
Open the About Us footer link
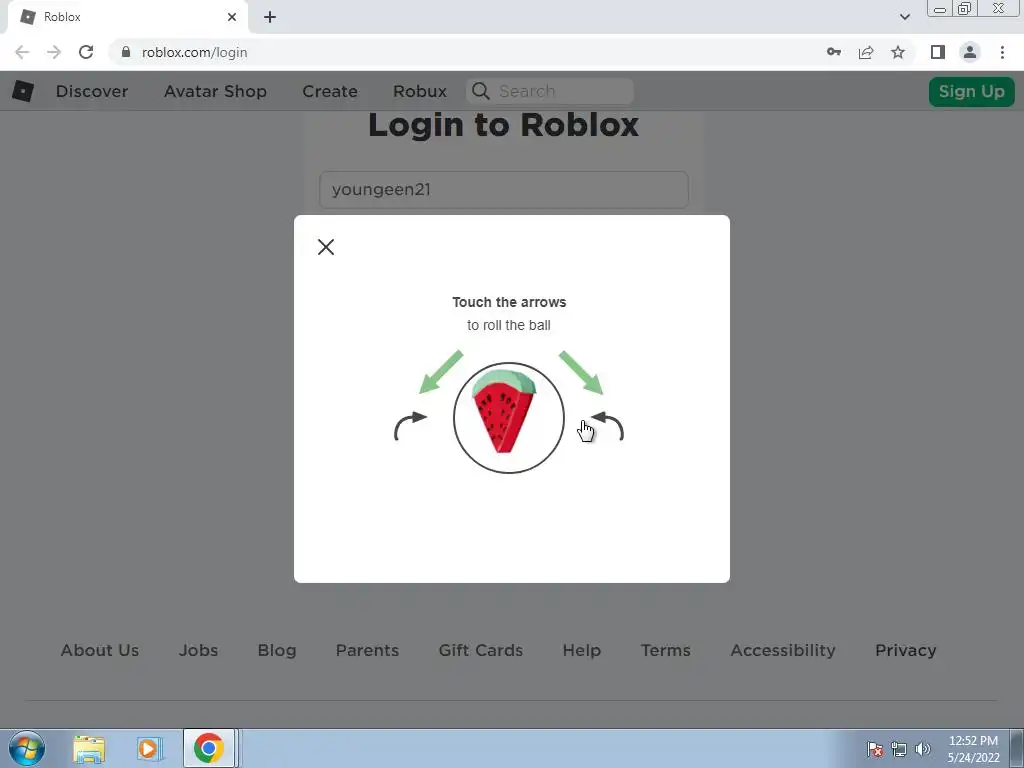coord(100,650)
